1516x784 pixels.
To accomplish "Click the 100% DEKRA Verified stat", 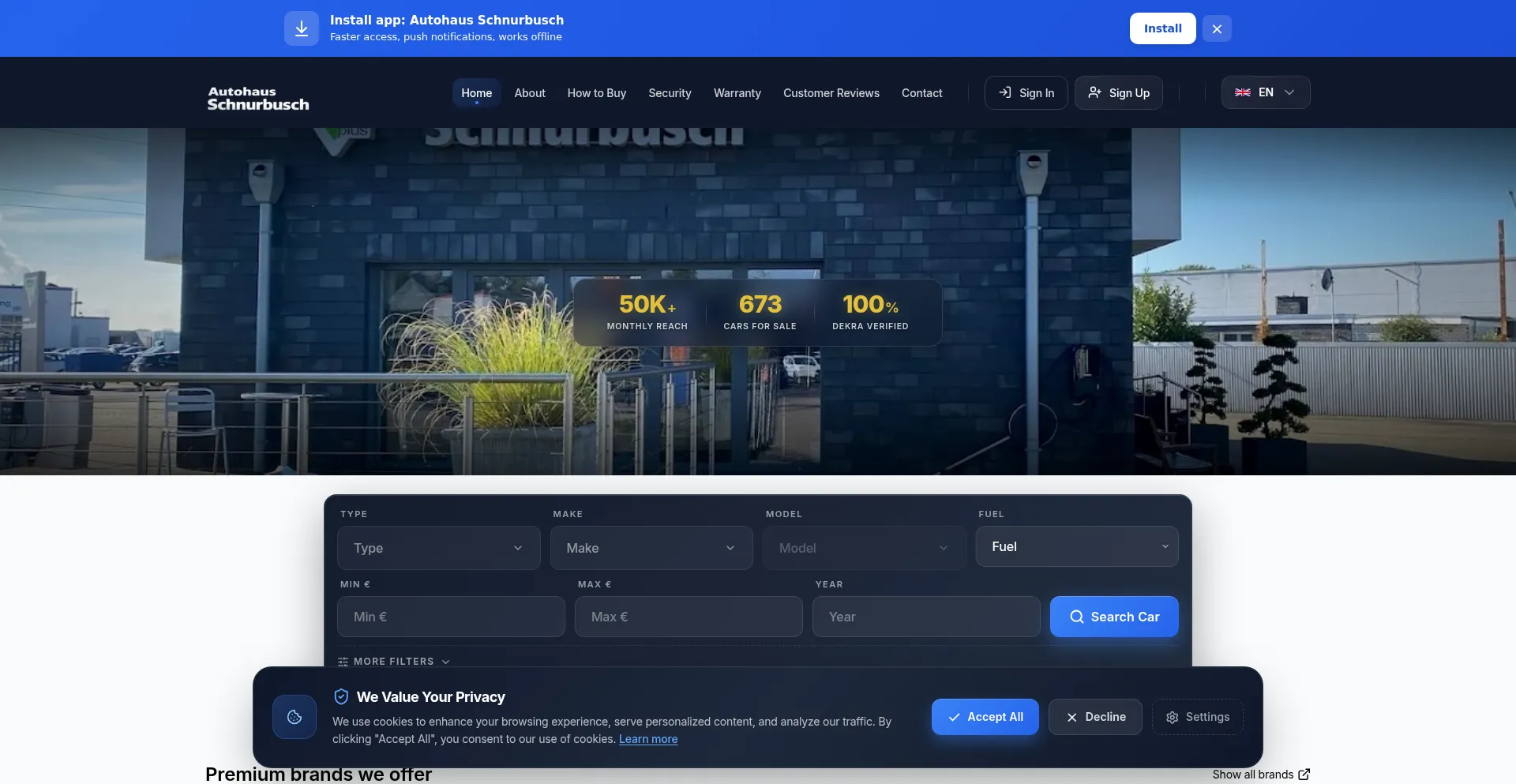I will 870,313.
